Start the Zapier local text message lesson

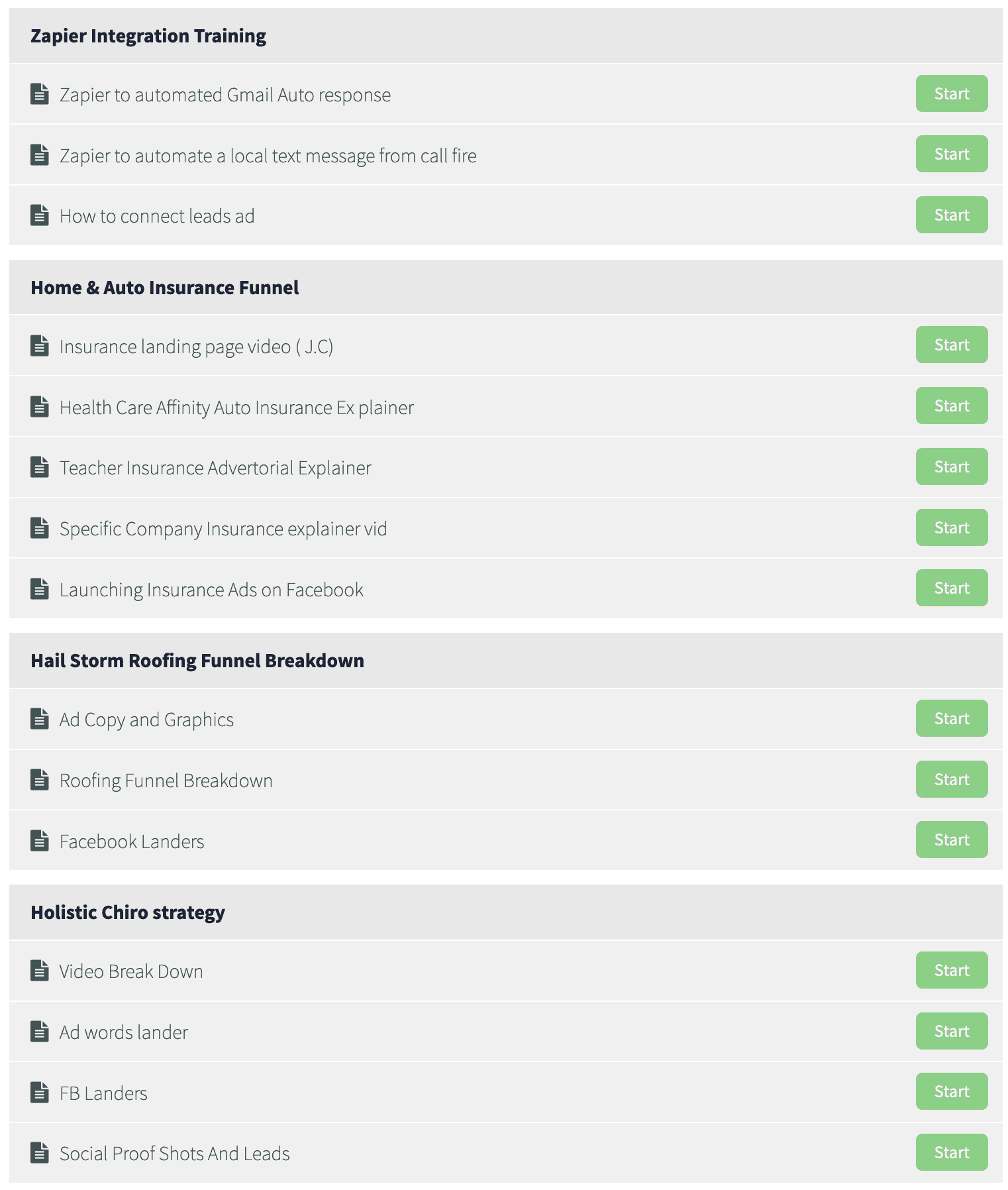pos(952,154)
